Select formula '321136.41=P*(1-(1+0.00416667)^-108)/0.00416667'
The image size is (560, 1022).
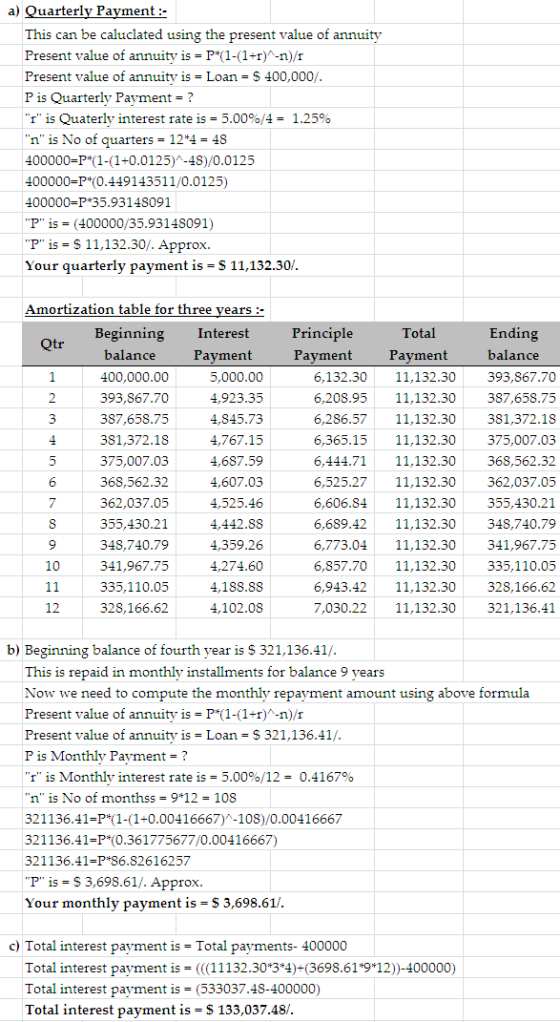pyautogui.click(x=183, y=819)
